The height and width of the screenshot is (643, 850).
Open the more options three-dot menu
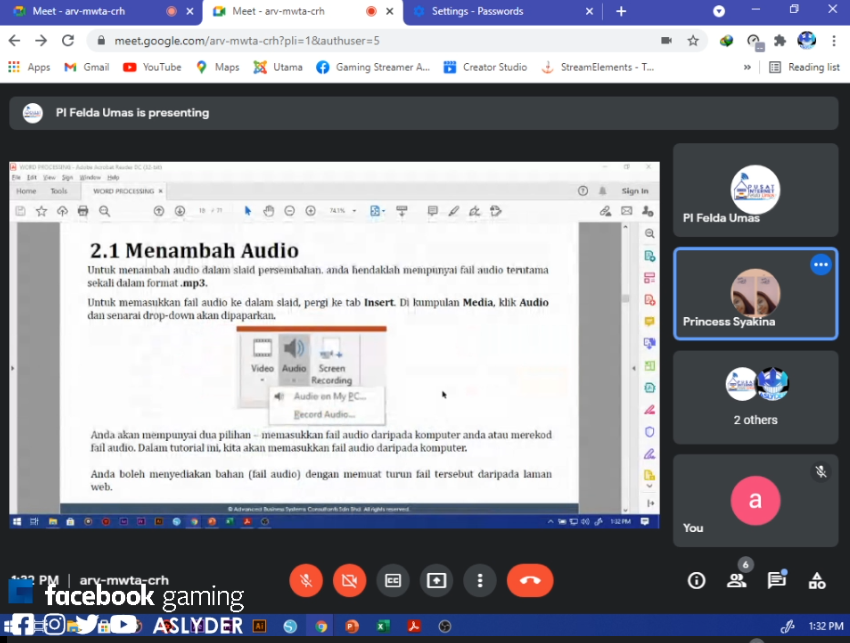(x=480, y=580)
